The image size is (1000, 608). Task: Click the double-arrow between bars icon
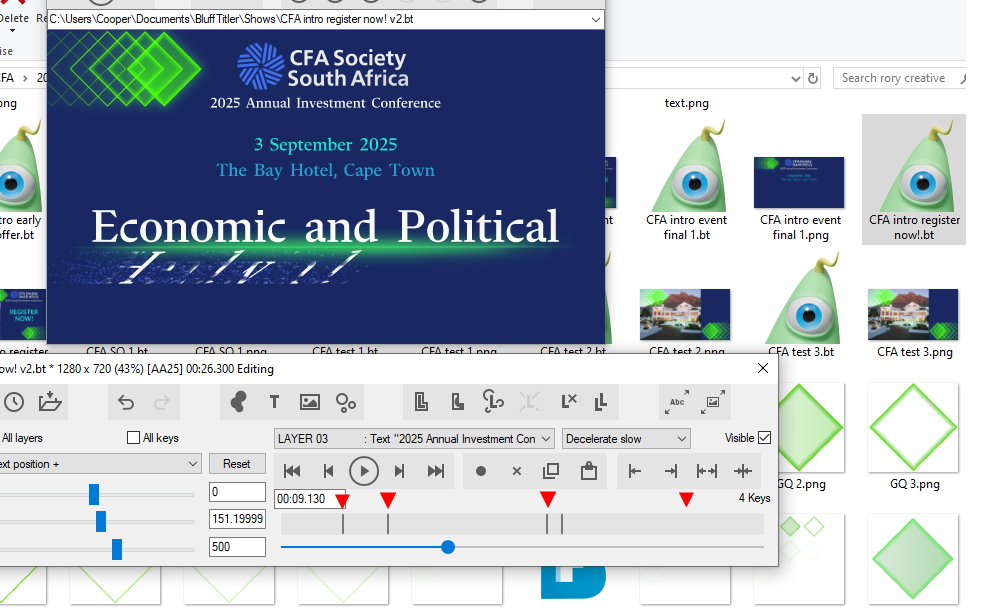point(707,471)
